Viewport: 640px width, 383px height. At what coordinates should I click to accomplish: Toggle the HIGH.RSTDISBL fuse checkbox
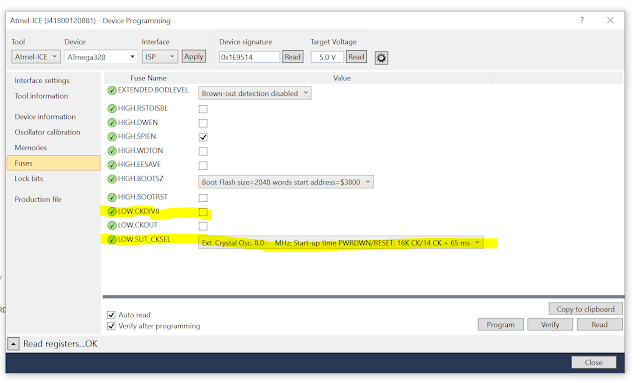point(203,109)
